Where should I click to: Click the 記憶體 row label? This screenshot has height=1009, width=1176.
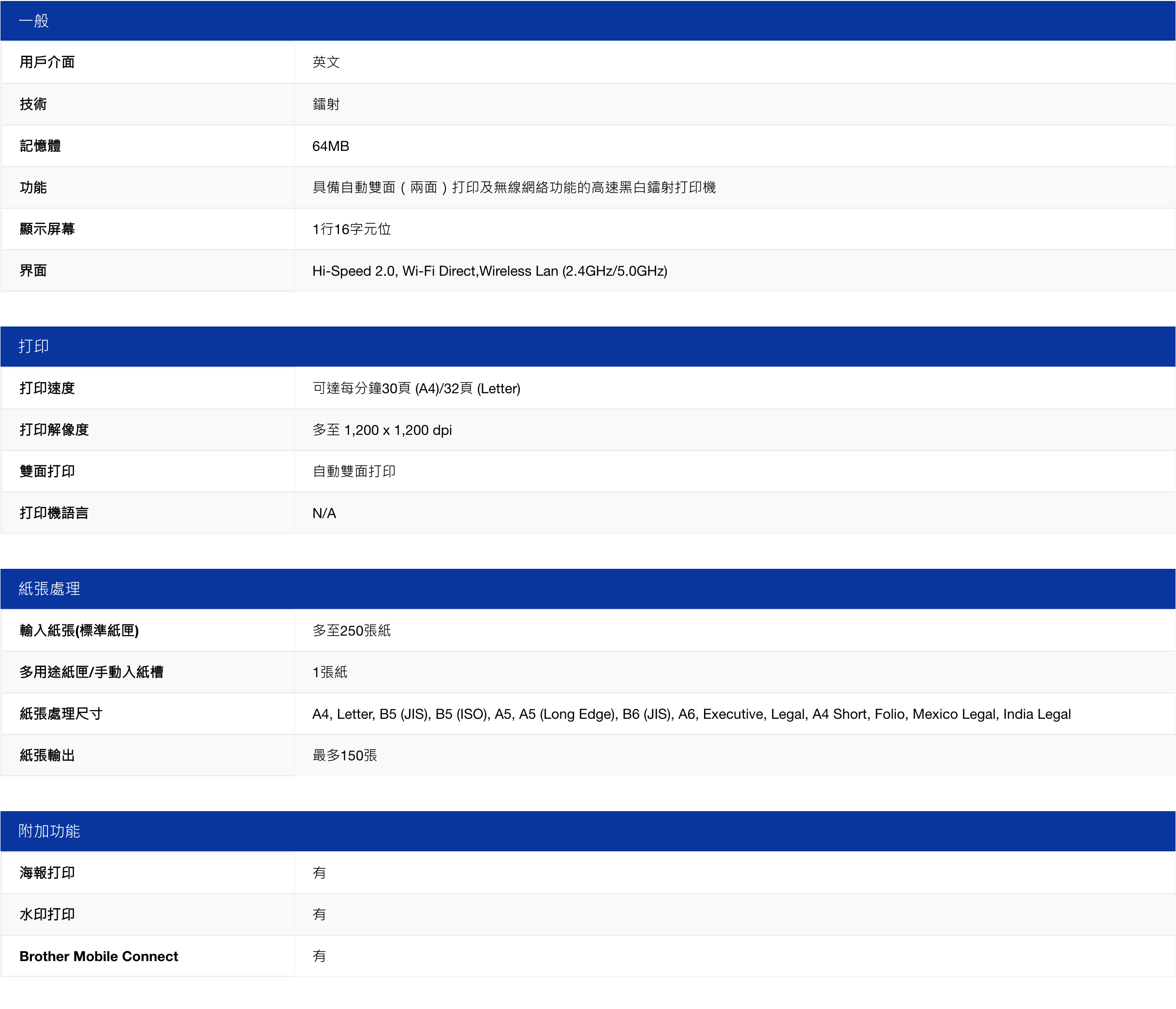(40, 146)
